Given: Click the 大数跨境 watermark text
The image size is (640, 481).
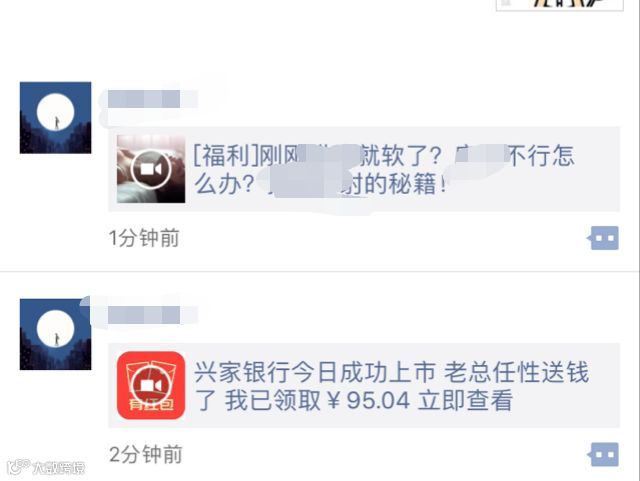Looking at the screenshot, I should (x=59, y=468).
